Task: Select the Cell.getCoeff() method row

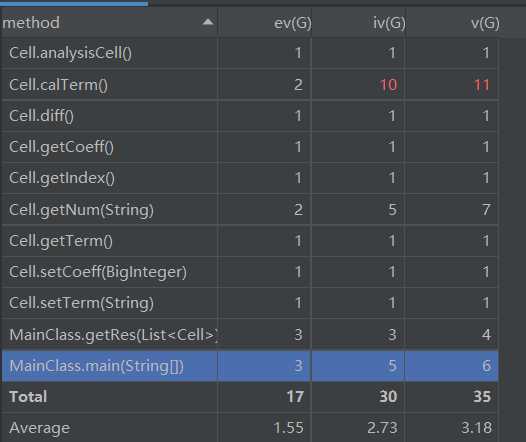Action: (x=250, y=147)
